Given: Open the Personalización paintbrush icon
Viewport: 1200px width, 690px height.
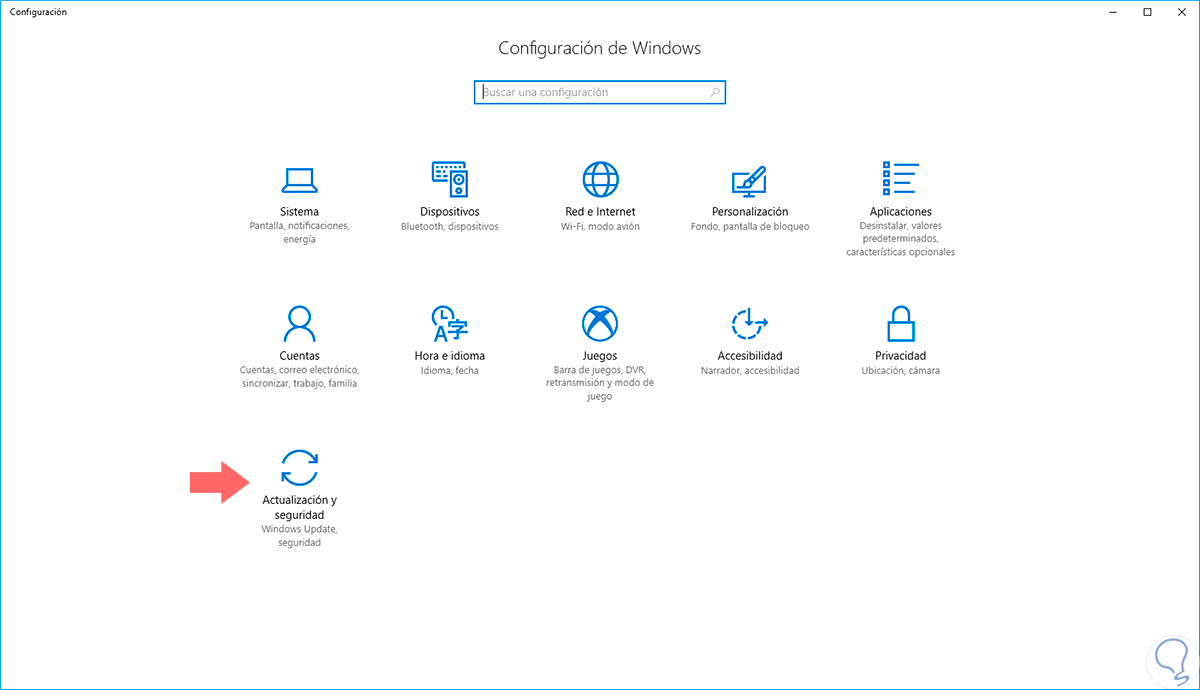Looking at the screenshot, I should pos(750,180).
